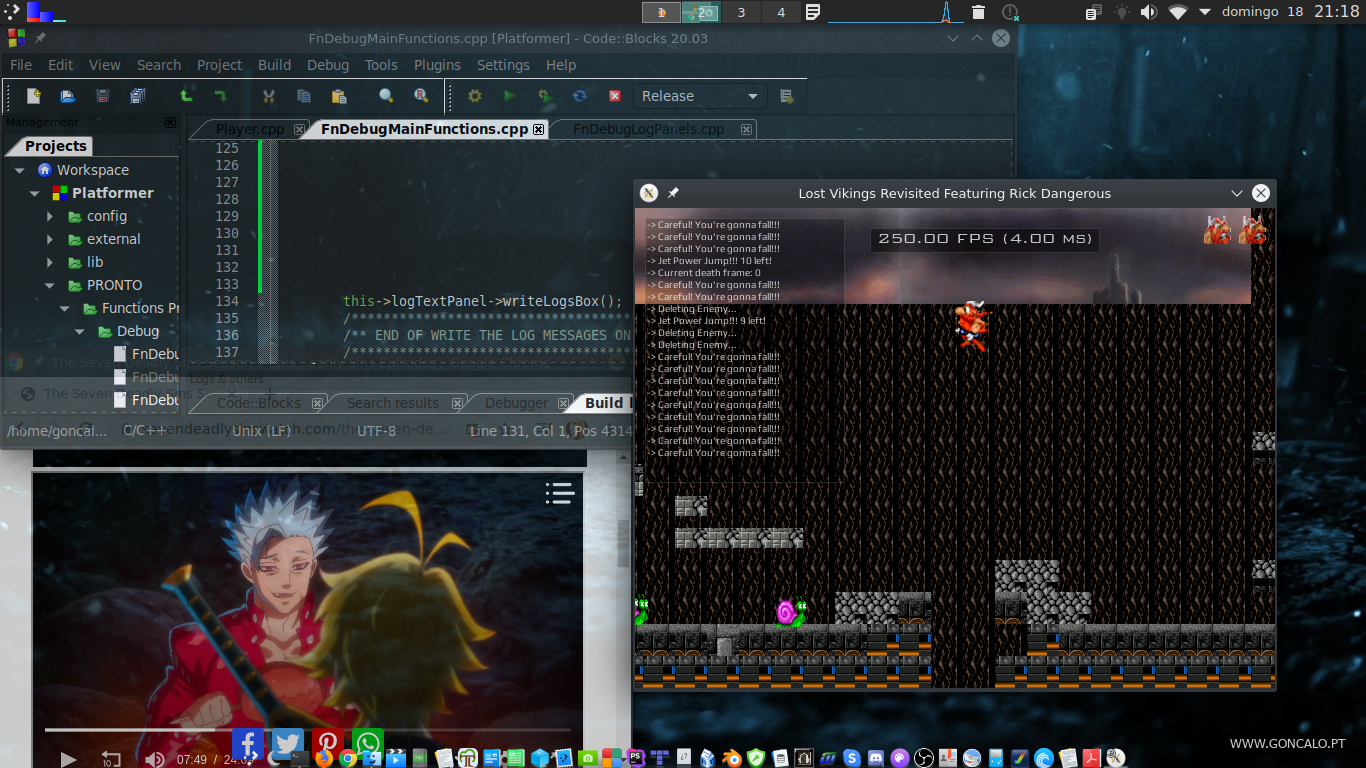Collapse the Workspace tree node

coord(19,170)
